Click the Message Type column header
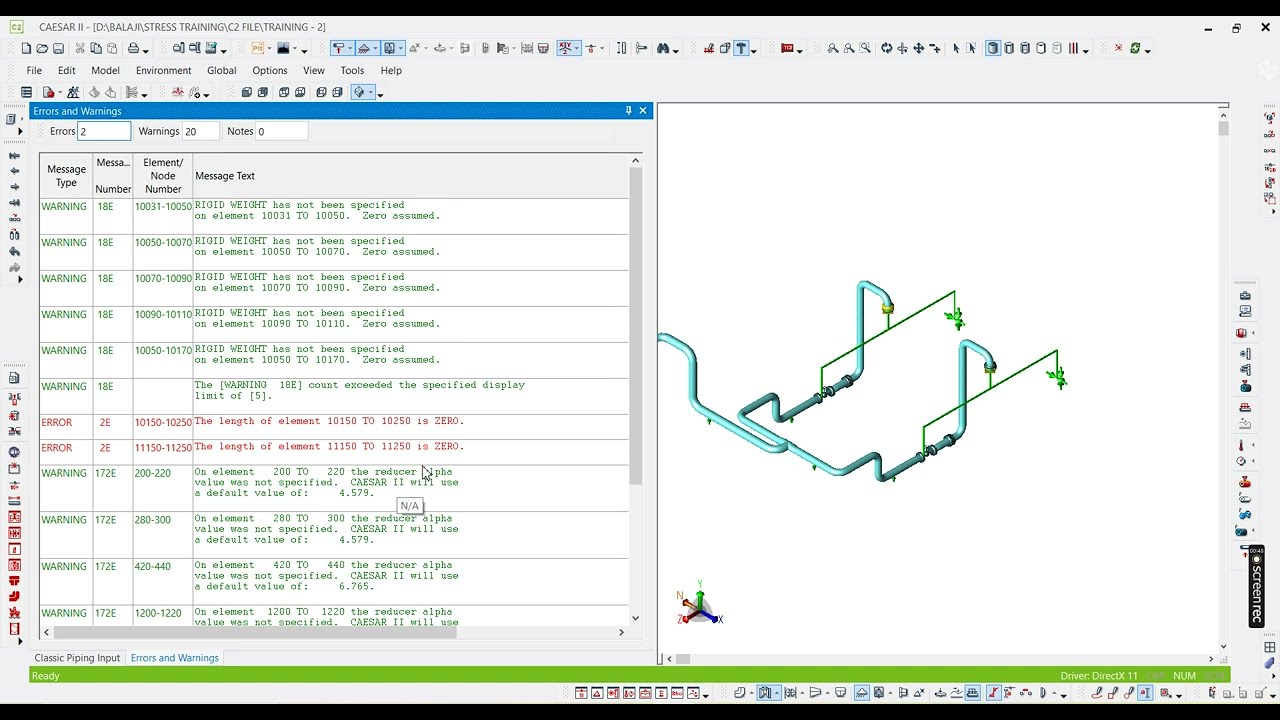 66,176
